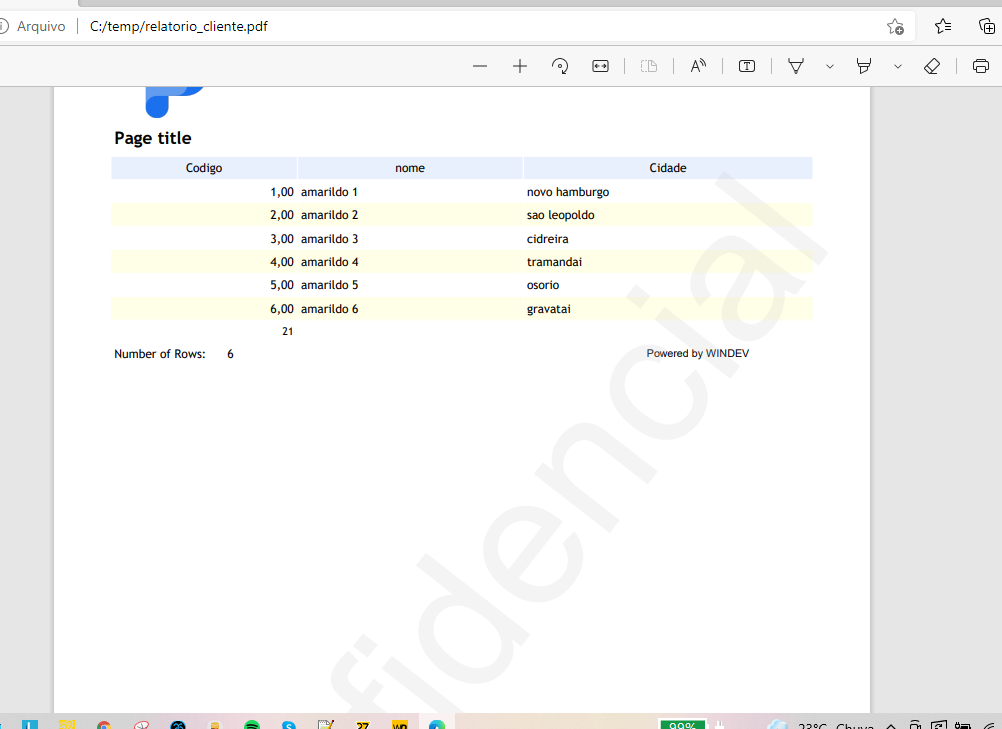Click the blue logo above Page title
Screen dimensions: 1002x729
(x=174, y=102)
